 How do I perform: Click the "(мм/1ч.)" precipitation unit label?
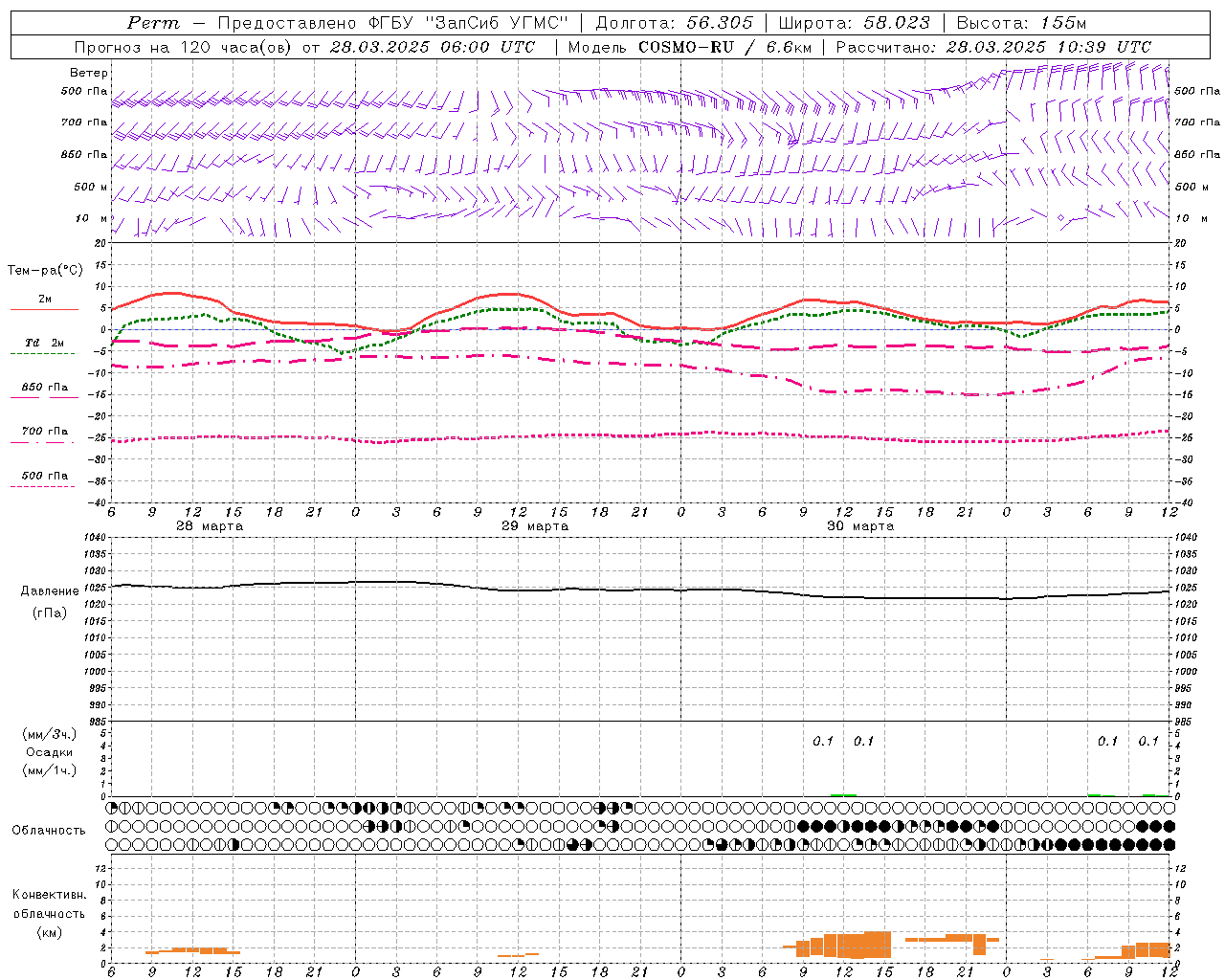click(x=50, y=769)
